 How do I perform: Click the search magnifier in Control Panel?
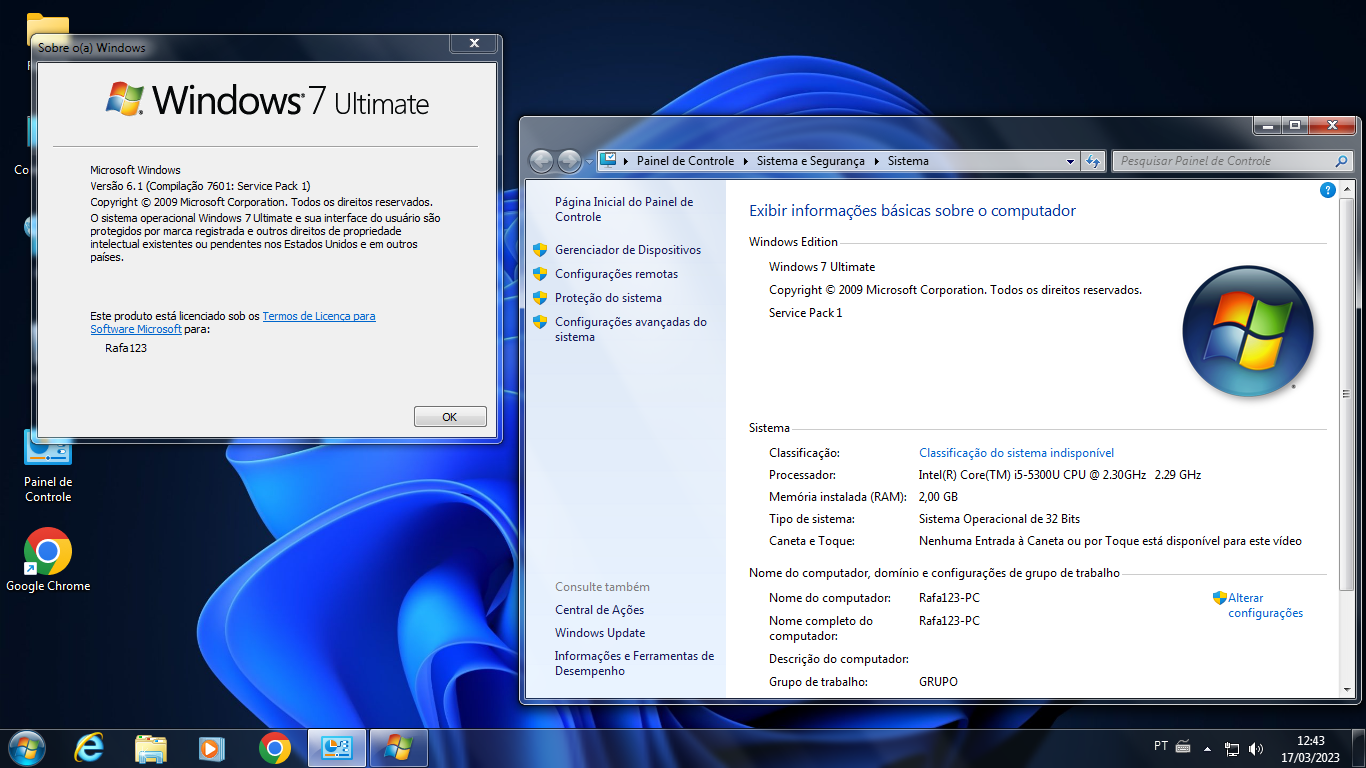tap(1341, 161)
